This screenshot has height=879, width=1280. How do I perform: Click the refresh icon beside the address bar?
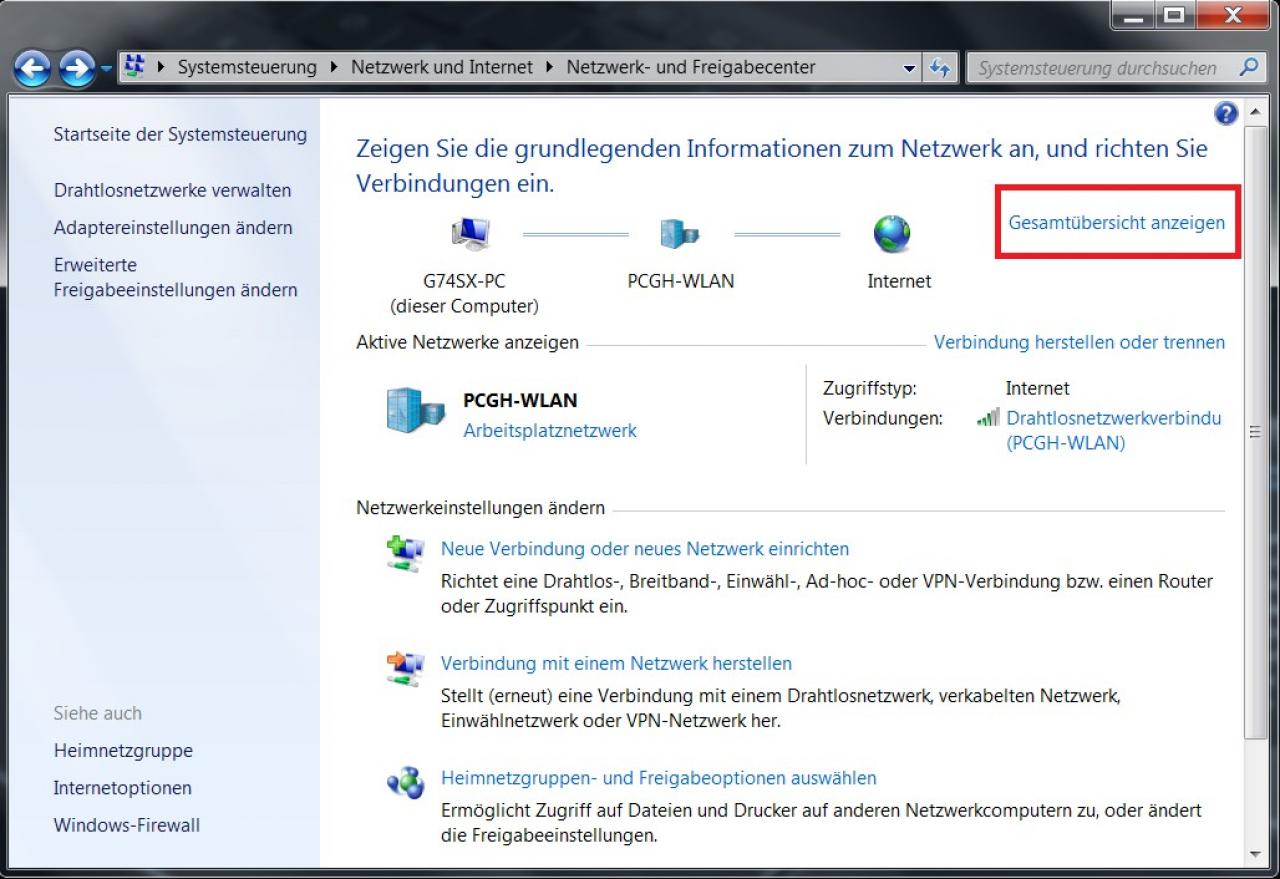[939, 68]
